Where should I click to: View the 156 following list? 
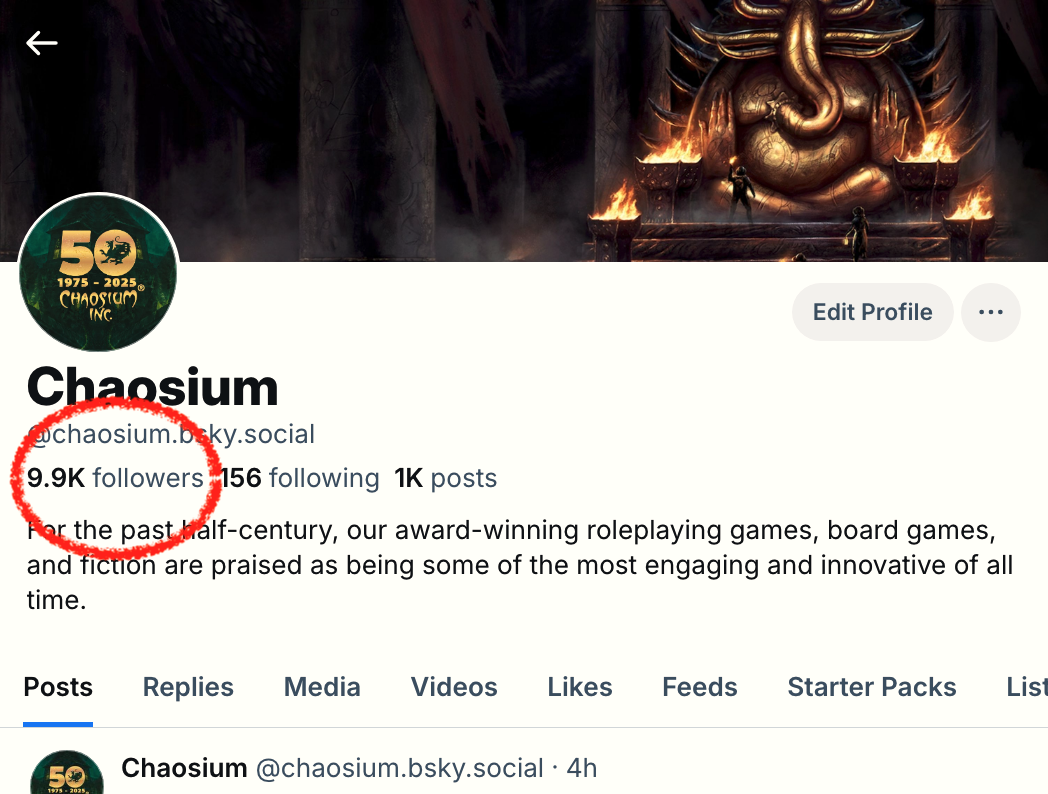coord(300,478)
